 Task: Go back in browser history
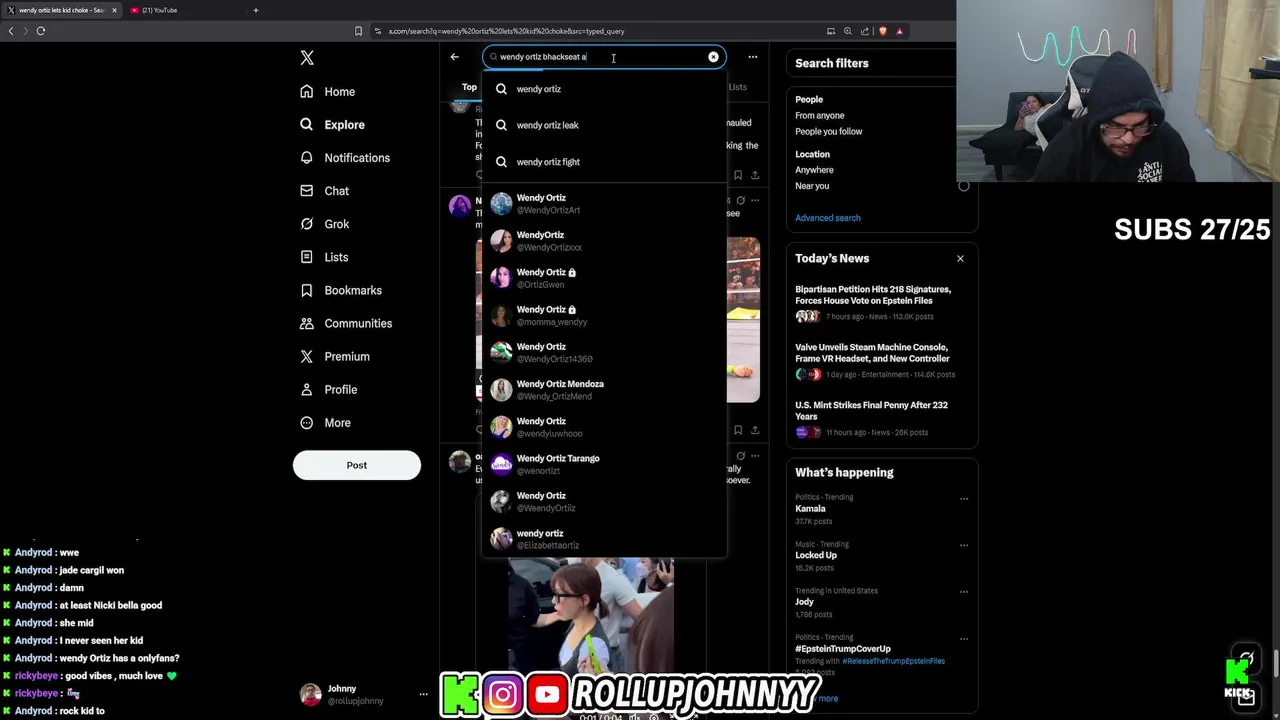pos(11,31)
